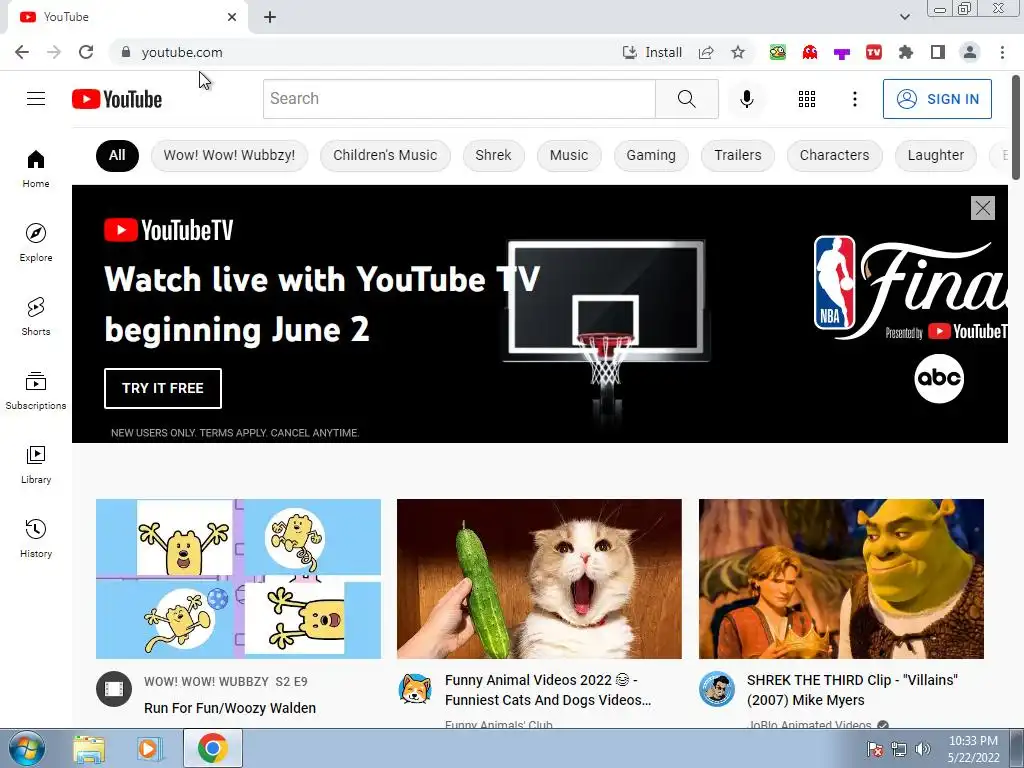Select the Music chip
Viewport: 1024px width, 768px height.
[x=569, y=155]
